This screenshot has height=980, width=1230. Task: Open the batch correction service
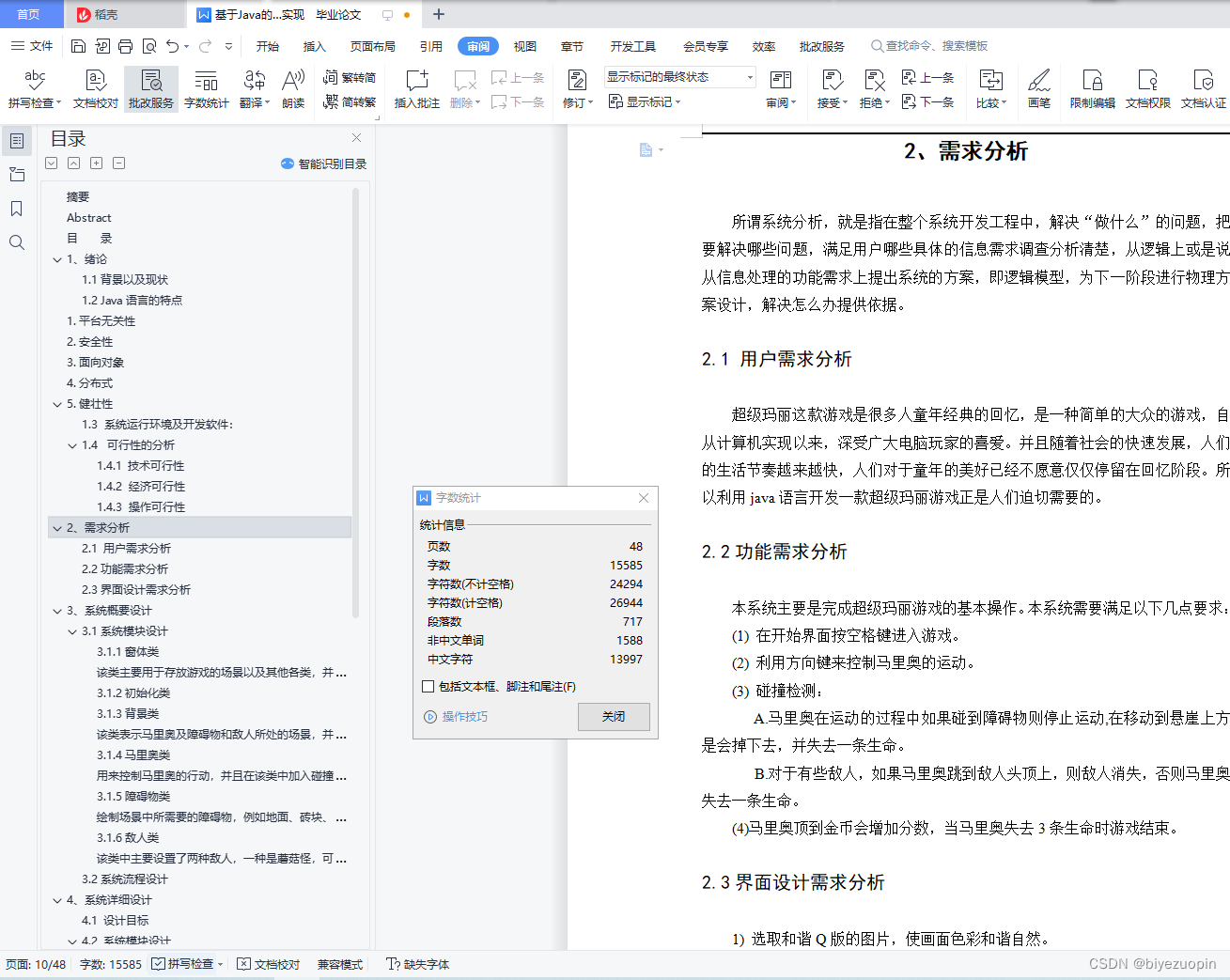[151, 89]
